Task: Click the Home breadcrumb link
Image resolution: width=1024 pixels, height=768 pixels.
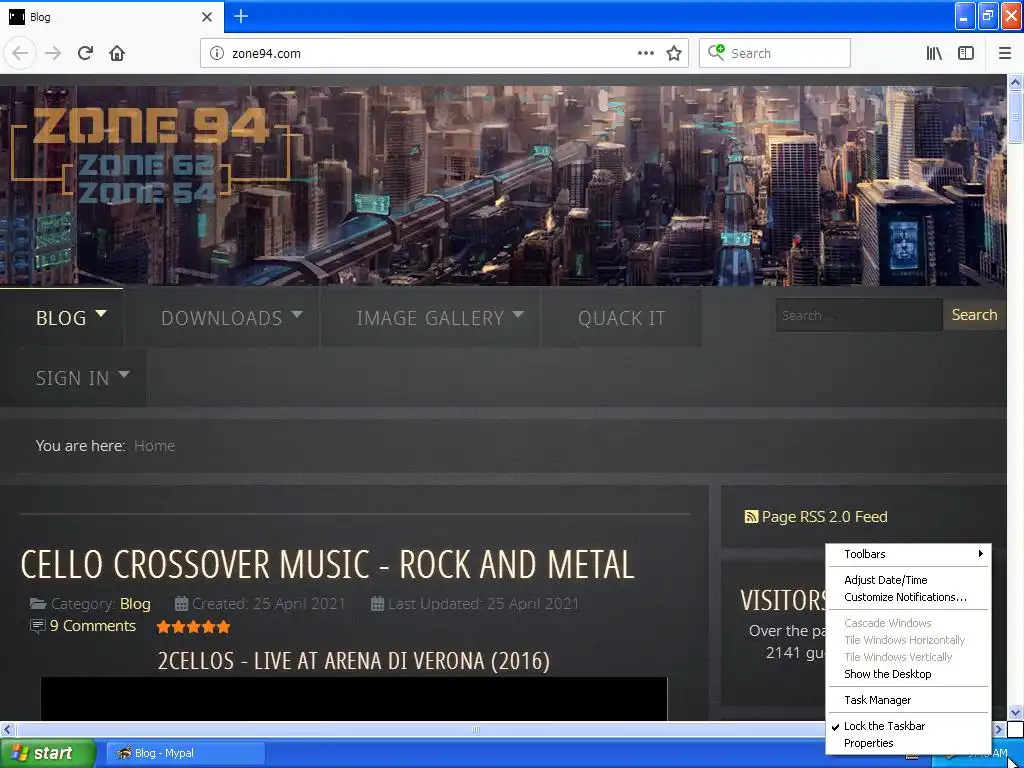Action: (x=154, y=445)
